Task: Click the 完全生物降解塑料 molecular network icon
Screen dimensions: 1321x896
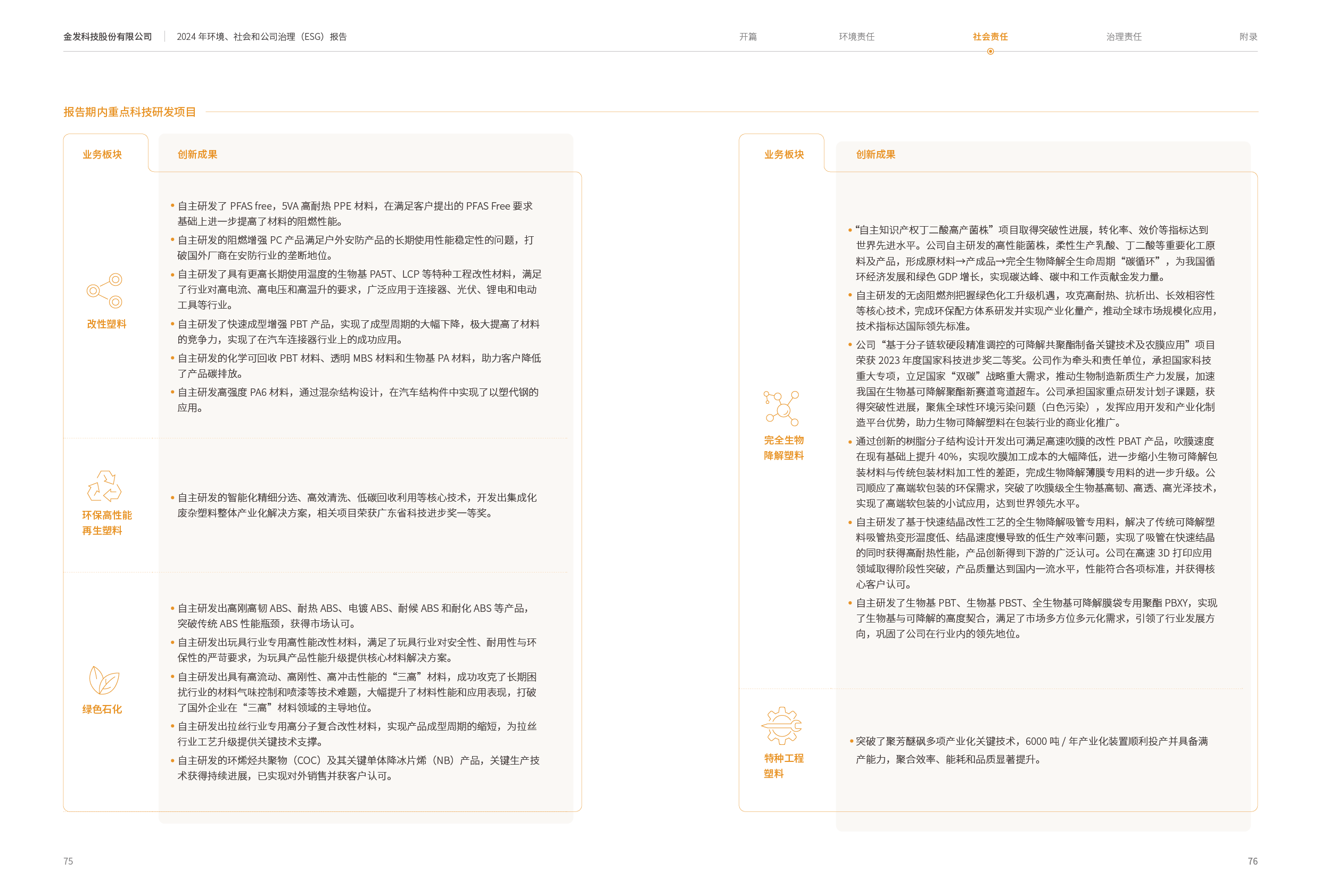Action: 782,408
